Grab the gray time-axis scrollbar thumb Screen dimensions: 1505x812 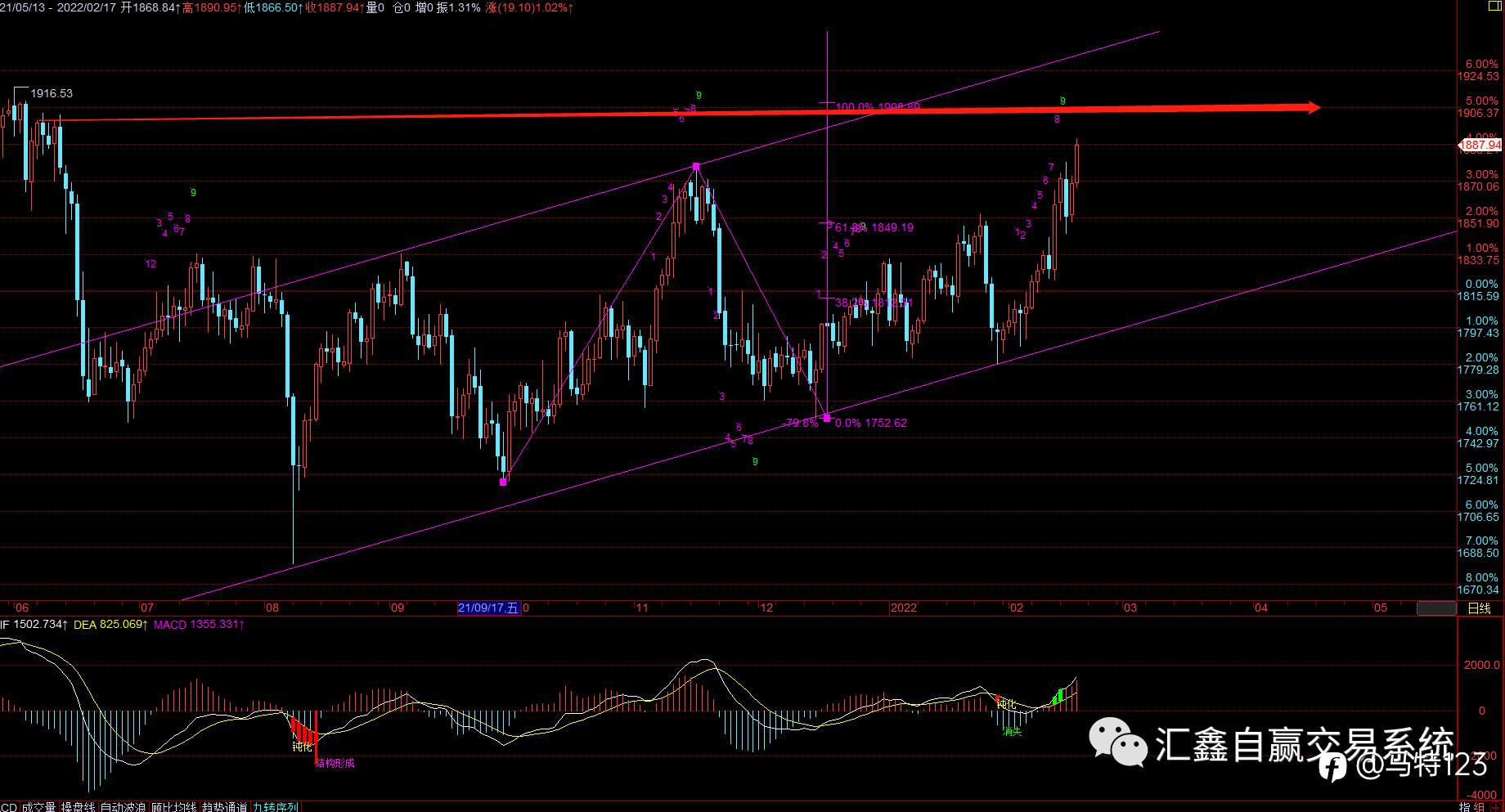click(1436, 608)
